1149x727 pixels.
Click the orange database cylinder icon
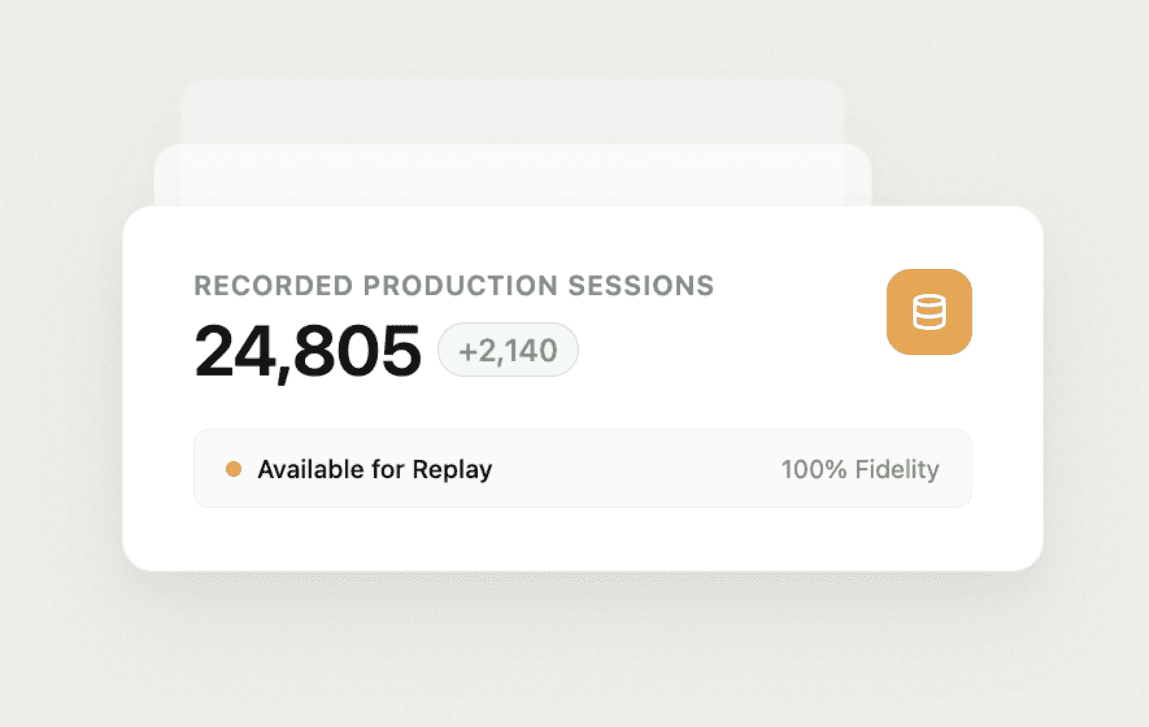[929, 312]
